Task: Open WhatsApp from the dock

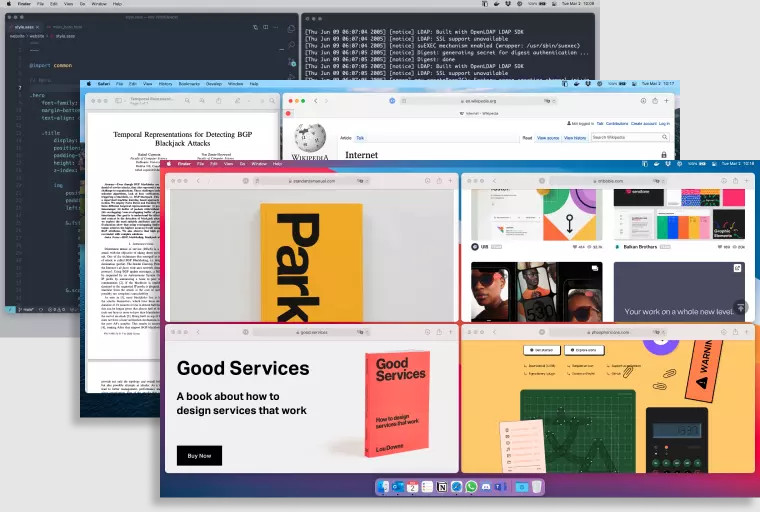Action: (x=471, y=487)
